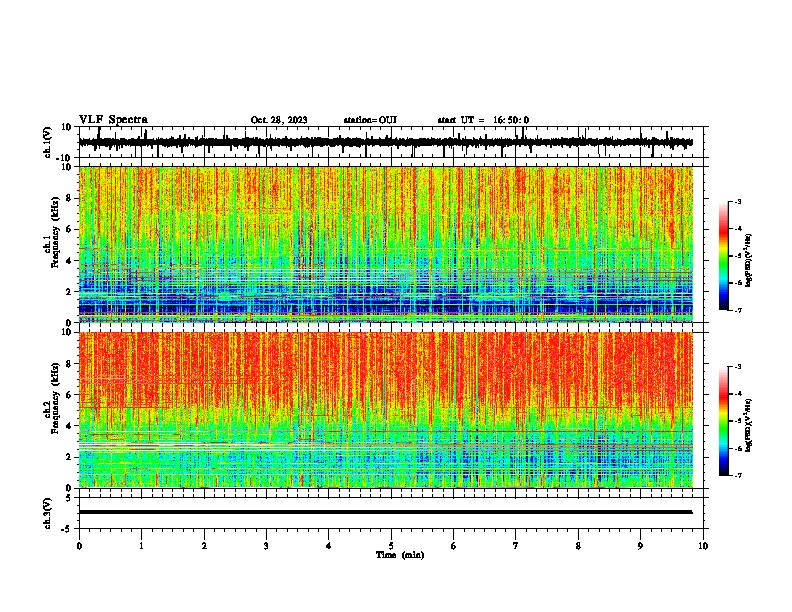Image resolution: width=792 pixels, height=612 pixels.
Task: Click the "ch.3(V)" axis label
Action: coord(48,513)
